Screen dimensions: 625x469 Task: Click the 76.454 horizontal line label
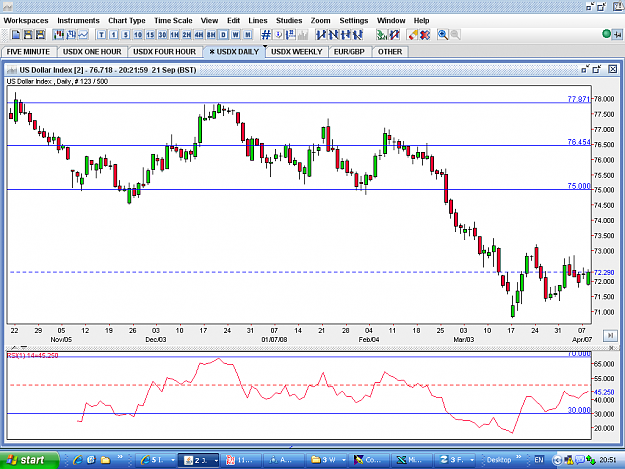click(x=578, y=142)
